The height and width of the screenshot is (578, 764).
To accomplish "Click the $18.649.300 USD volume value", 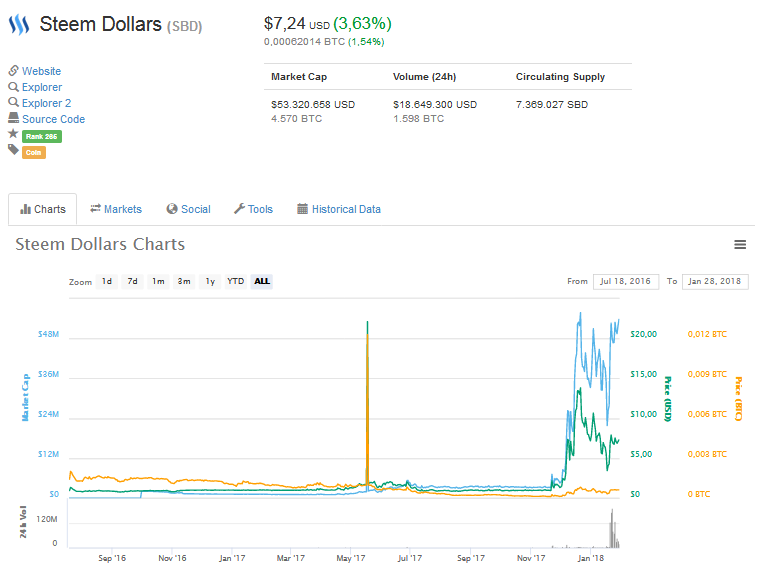I will point(435,105).
